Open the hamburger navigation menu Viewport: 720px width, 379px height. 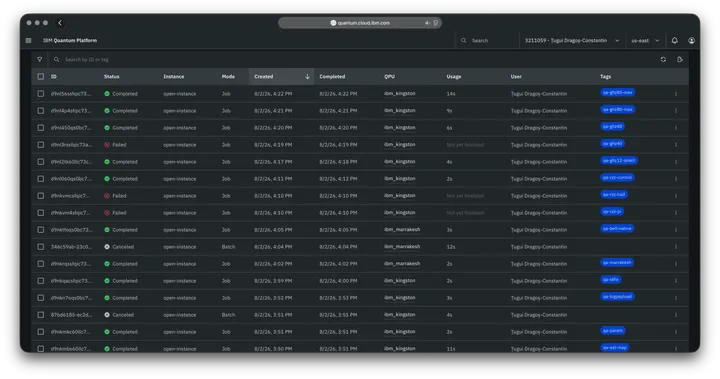point(28,40)
